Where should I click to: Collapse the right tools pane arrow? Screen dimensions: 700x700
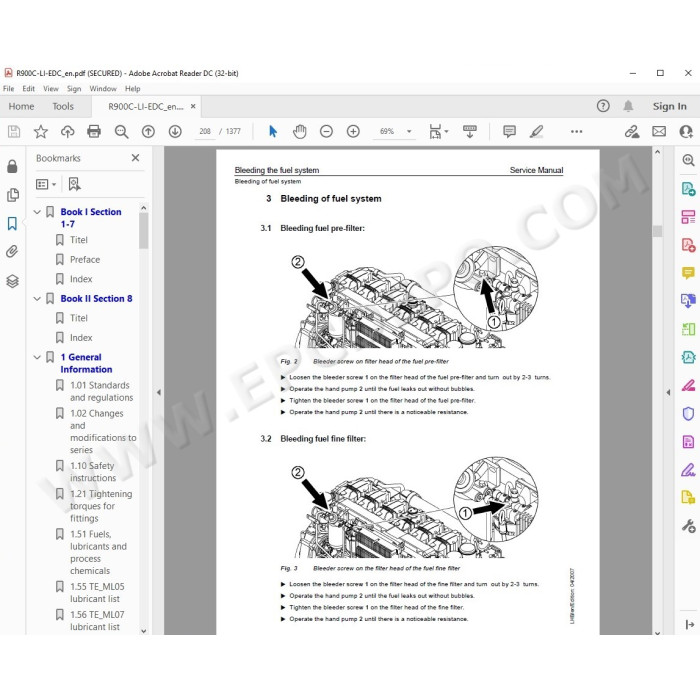tap(668, 392)
